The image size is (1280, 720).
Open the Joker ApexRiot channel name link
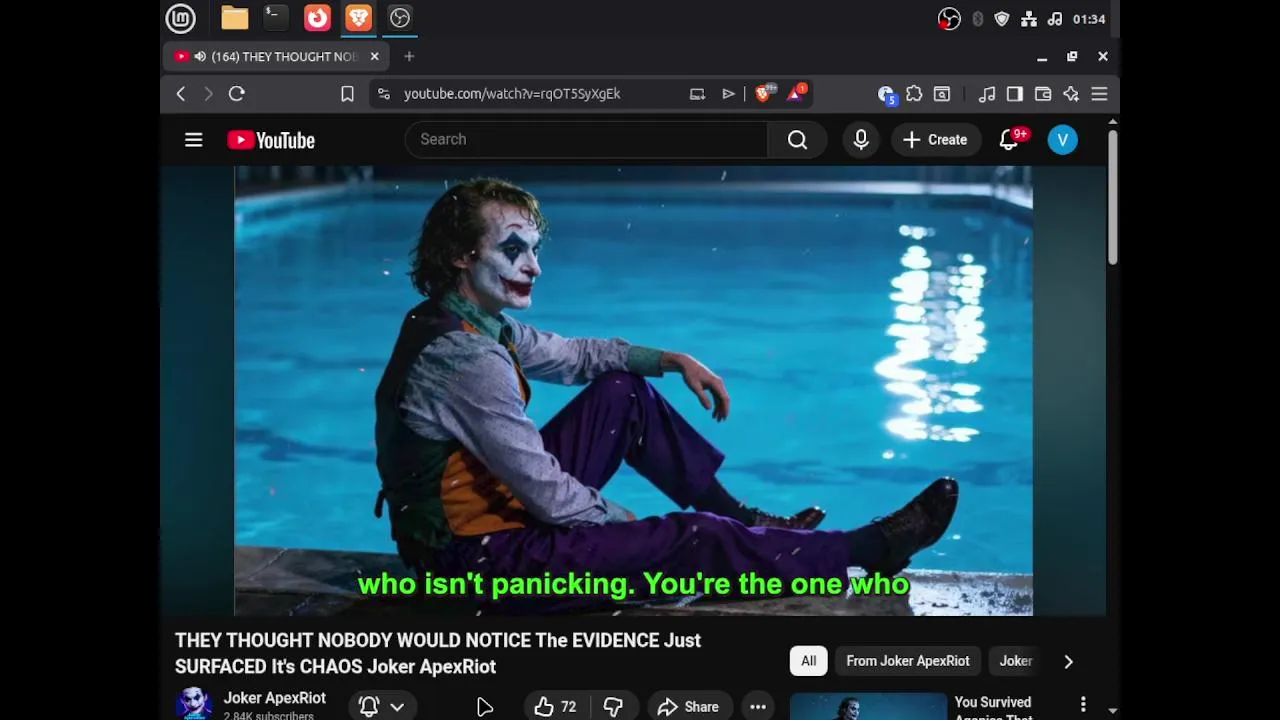pyautogui.click(x=275, y=698)
